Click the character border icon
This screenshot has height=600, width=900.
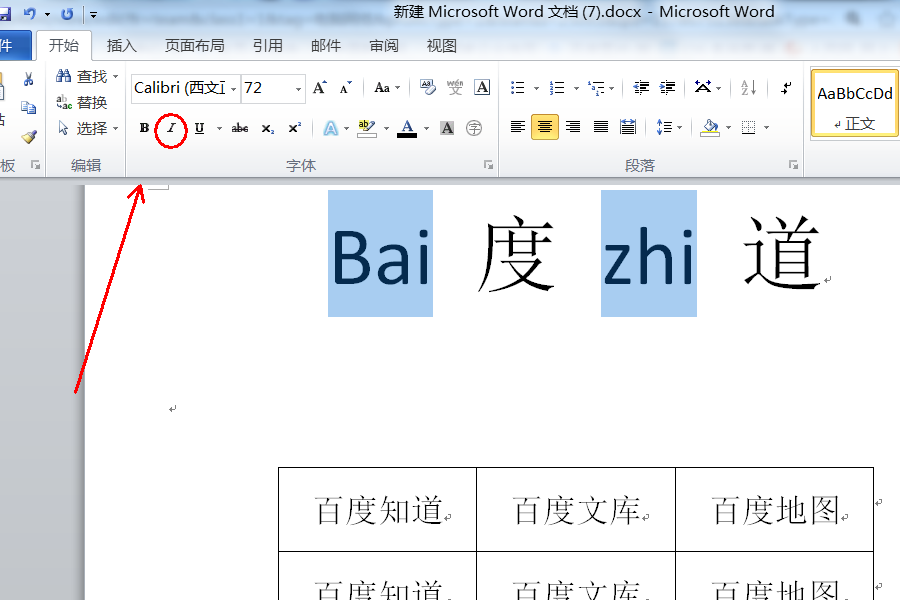click(x=482, y=87)
